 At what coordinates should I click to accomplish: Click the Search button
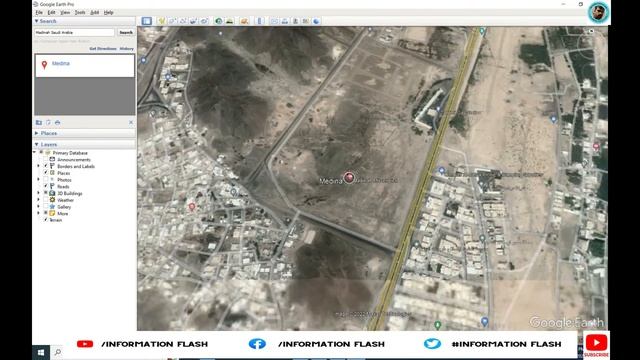(126, 32)
